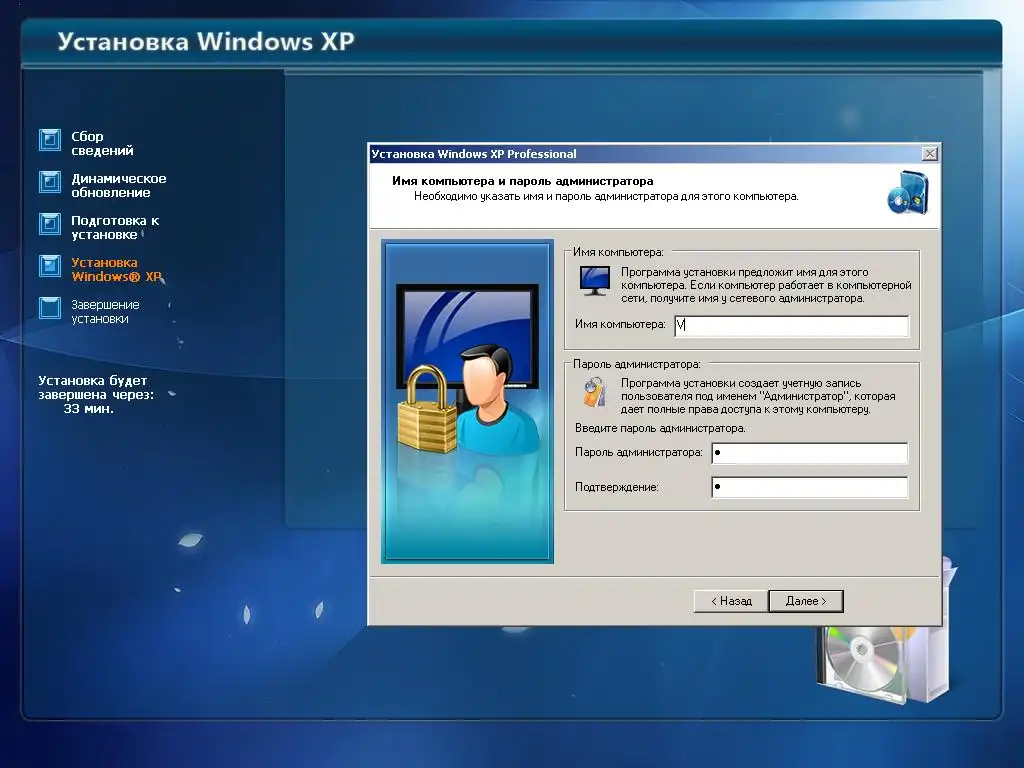This screenshot has width=1024, height=768.
Task: Click the Завершение установки step label
Action: pyautogui.click(x=105, y=312)
